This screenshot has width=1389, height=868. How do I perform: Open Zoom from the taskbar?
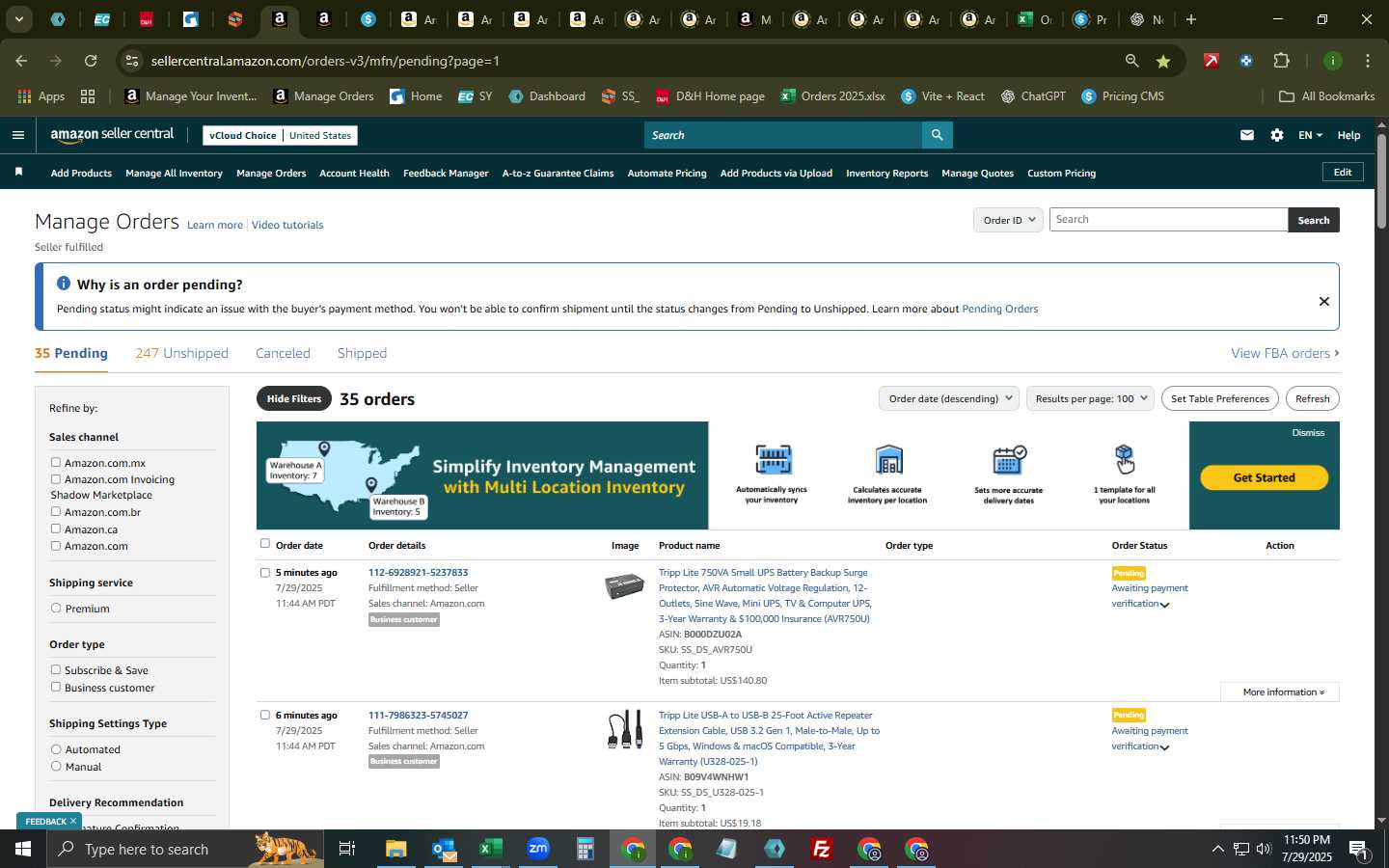coord(538,849)
